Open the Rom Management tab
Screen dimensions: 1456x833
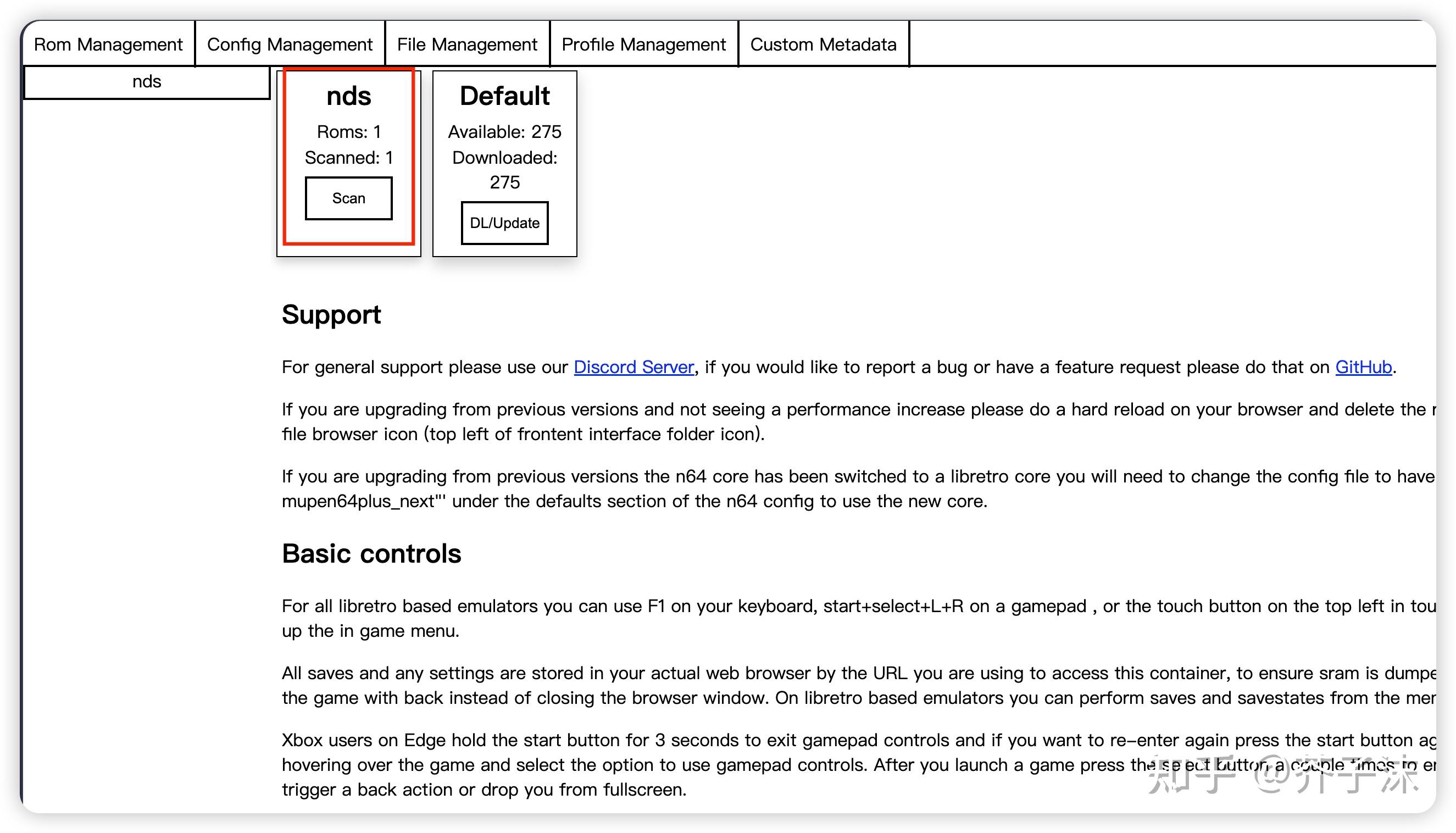point(108,44)
